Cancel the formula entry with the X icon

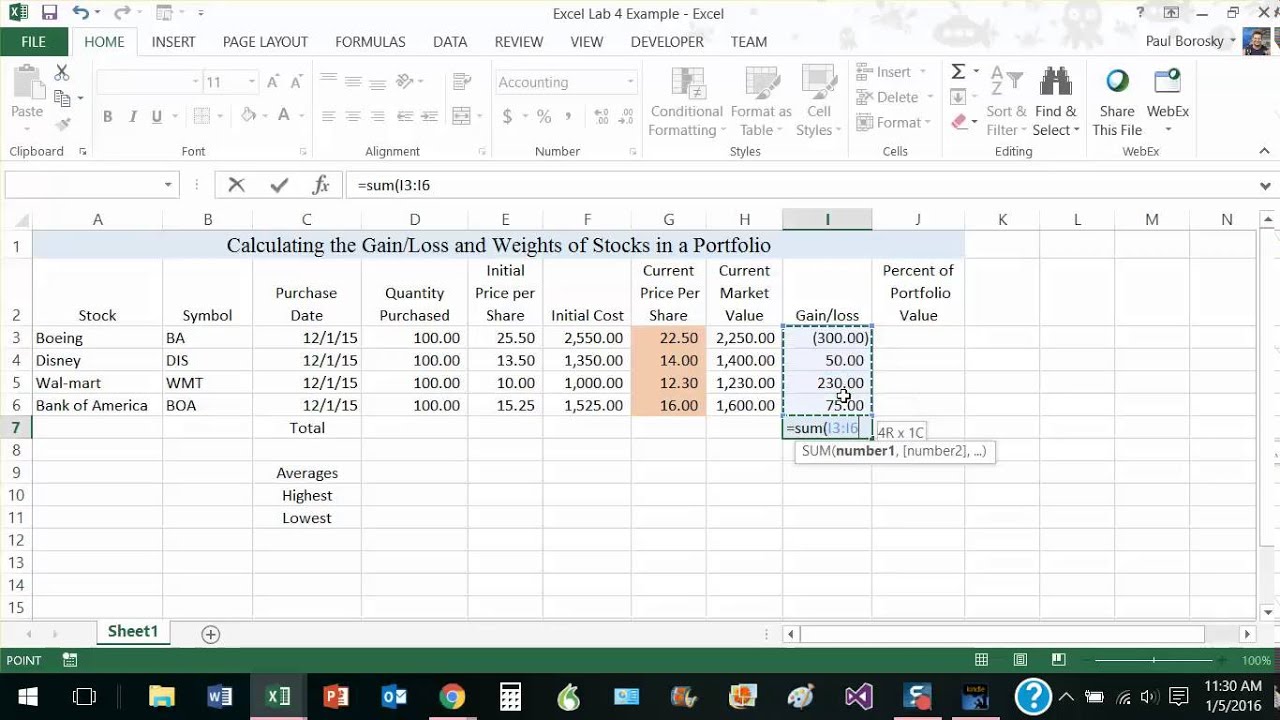[236, 185]
